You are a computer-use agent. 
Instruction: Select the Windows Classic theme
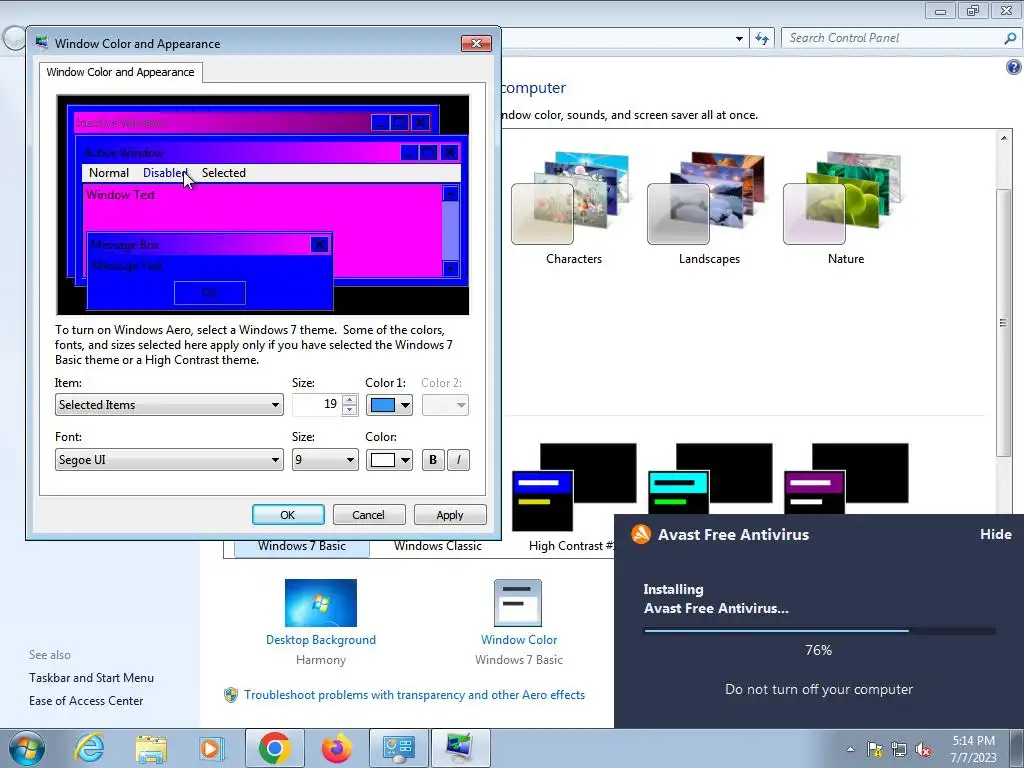[x=438, y=547]
